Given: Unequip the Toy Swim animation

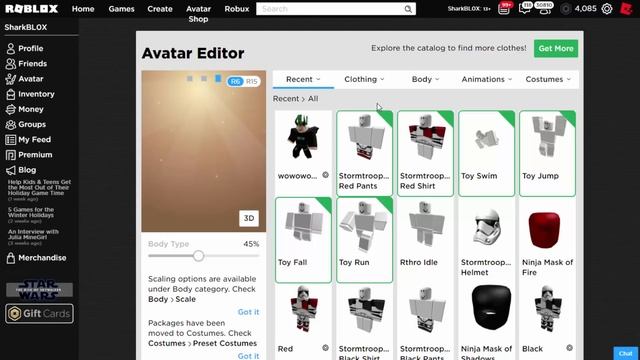Looking at the screenshot, I should (487, 153).
